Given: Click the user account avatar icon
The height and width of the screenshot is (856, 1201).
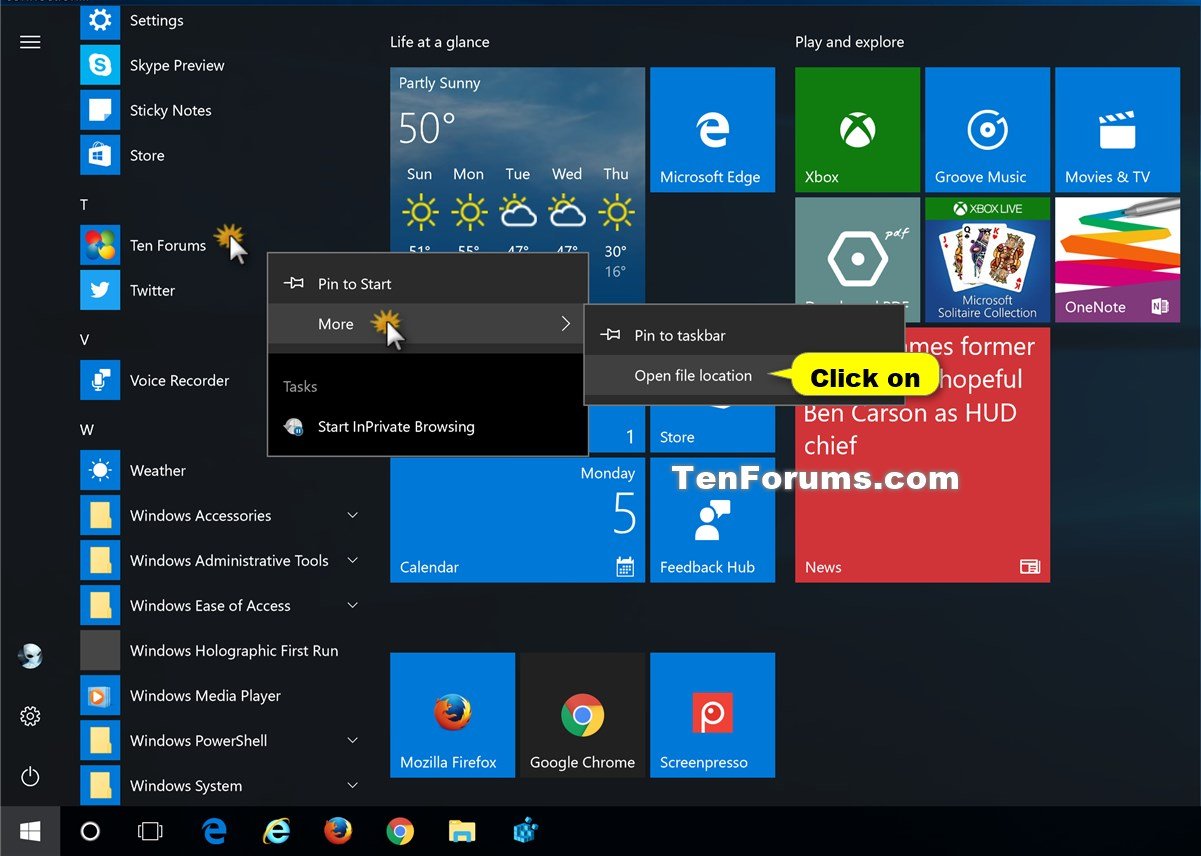Looking at the screenshot, I should [30, 656].
